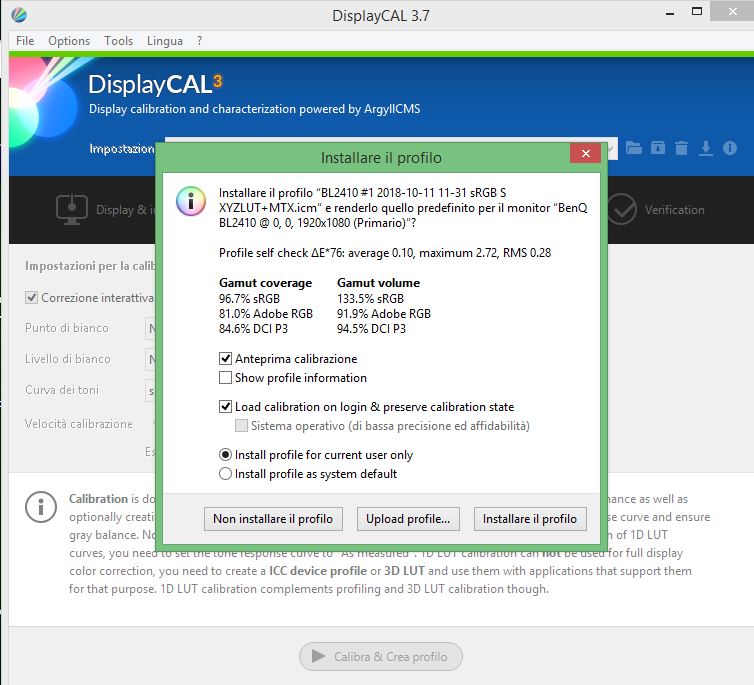The image size is (754, 685).
Task: Open the ? help menu
Action: 200,41
